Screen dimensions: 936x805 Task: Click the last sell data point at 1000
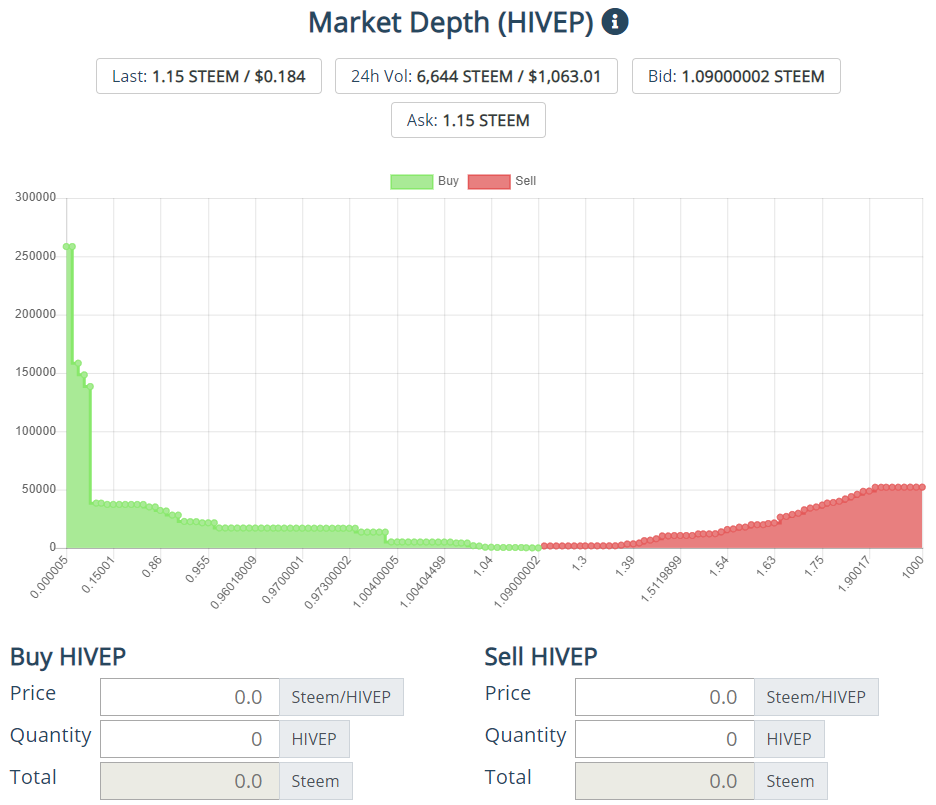tap(922, 487)
